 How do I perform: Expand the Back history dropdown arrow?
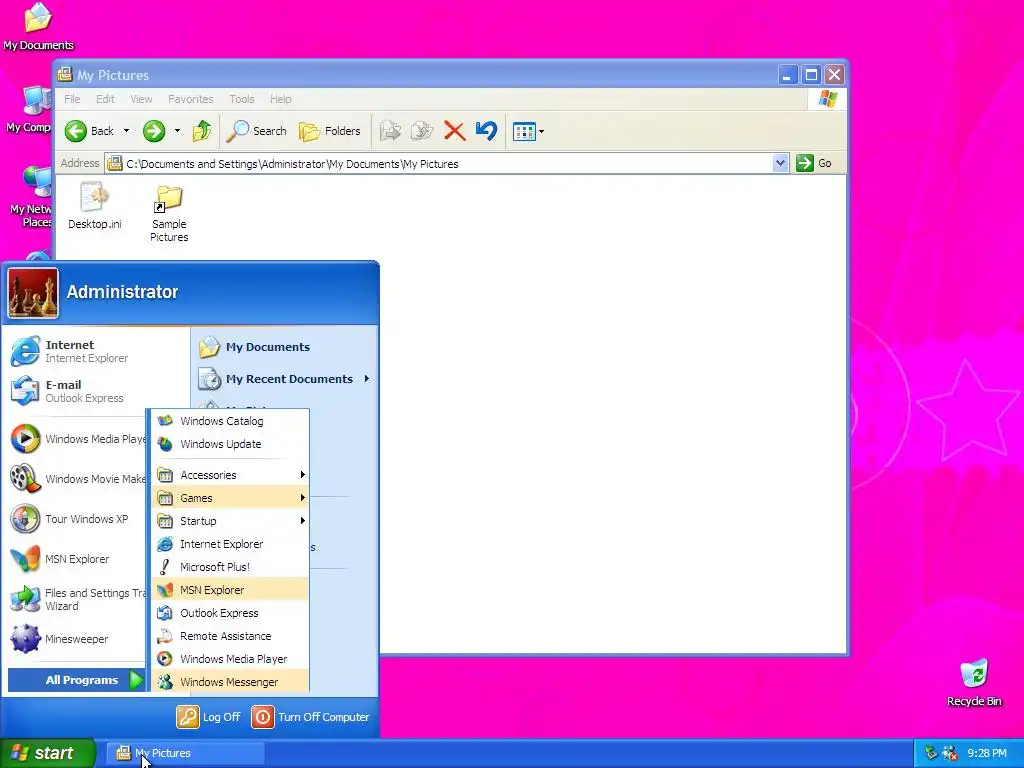127,131
